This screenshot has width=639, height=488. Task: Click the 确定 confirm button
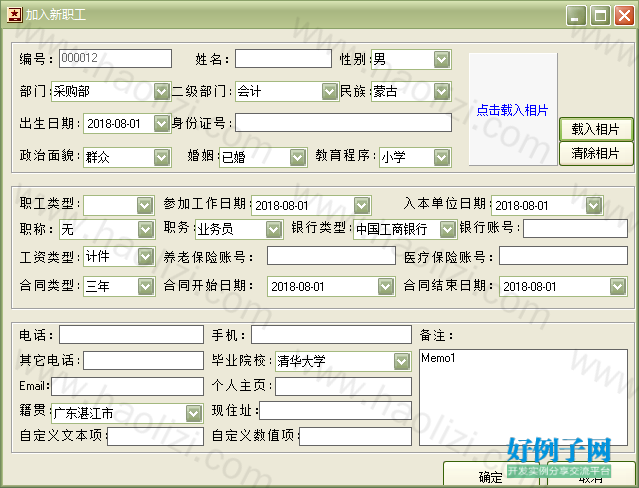click(x=491, y=475)
